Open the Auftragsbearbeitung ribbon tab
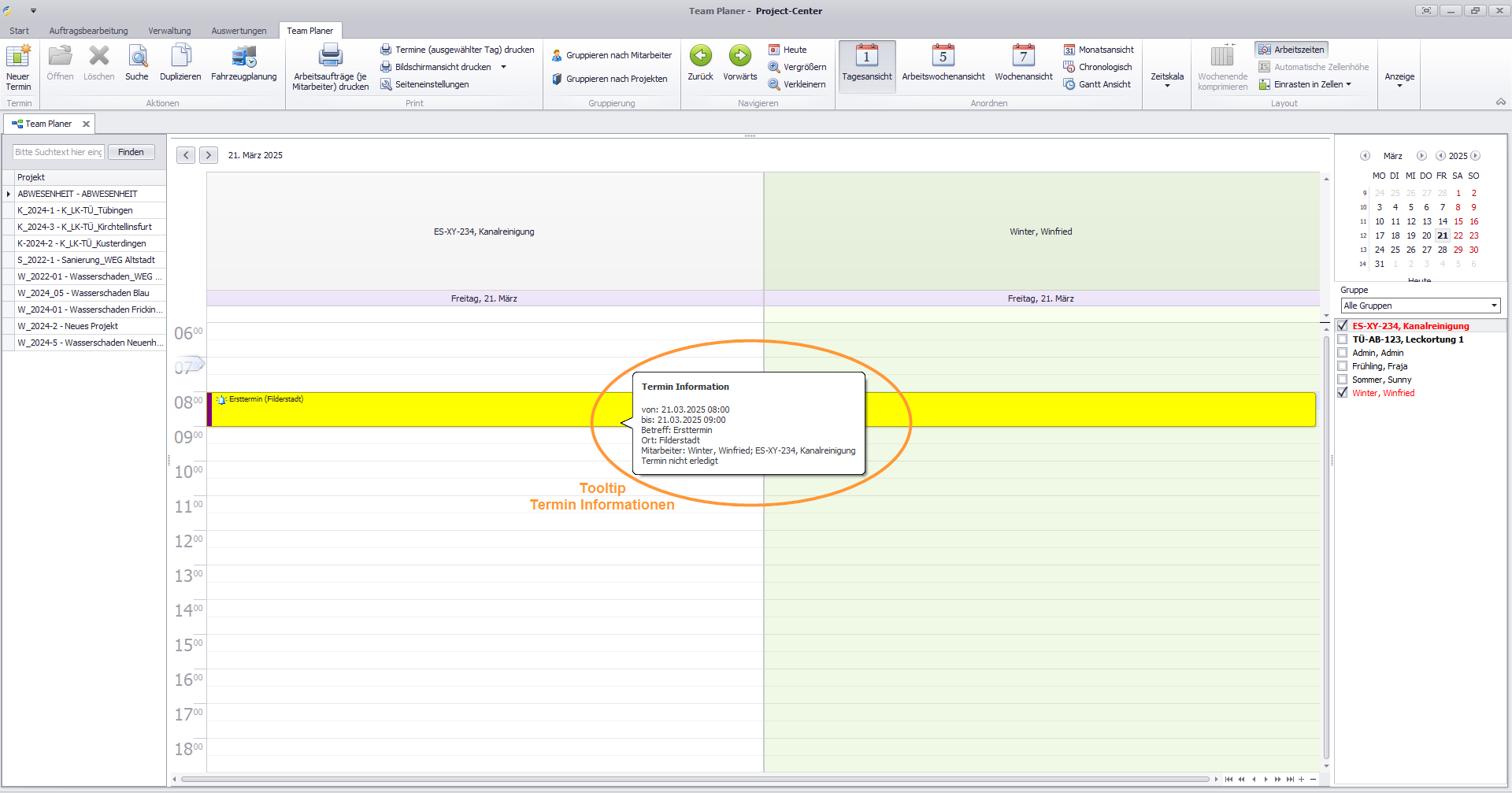The width and height of the screenshot is (1512, 793). click(x=88, y=31)
